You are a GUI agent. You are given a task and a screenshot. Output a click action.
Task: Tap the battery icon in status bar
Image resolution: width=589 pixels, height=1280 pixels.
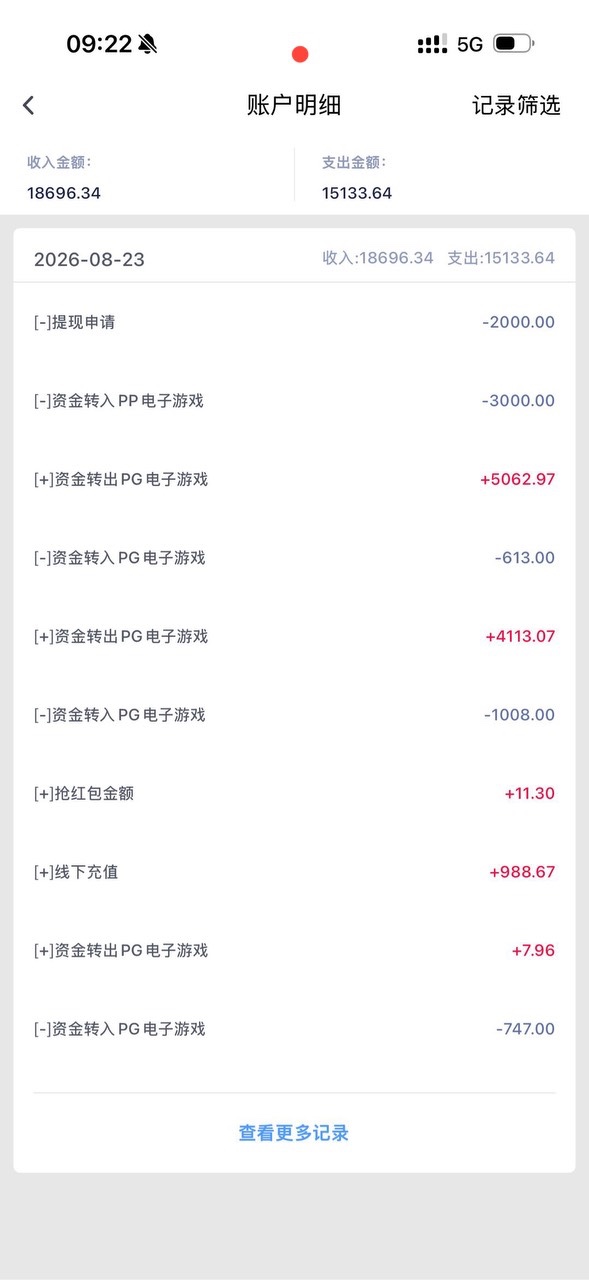(x=514, y=44)
